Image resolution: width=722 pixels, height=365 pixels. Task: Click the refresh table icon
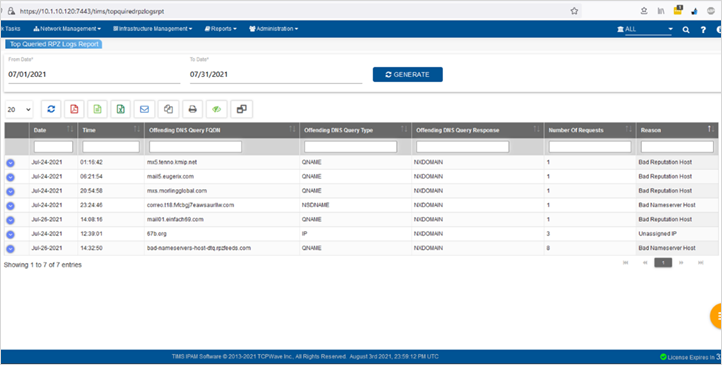click(51, 109)
